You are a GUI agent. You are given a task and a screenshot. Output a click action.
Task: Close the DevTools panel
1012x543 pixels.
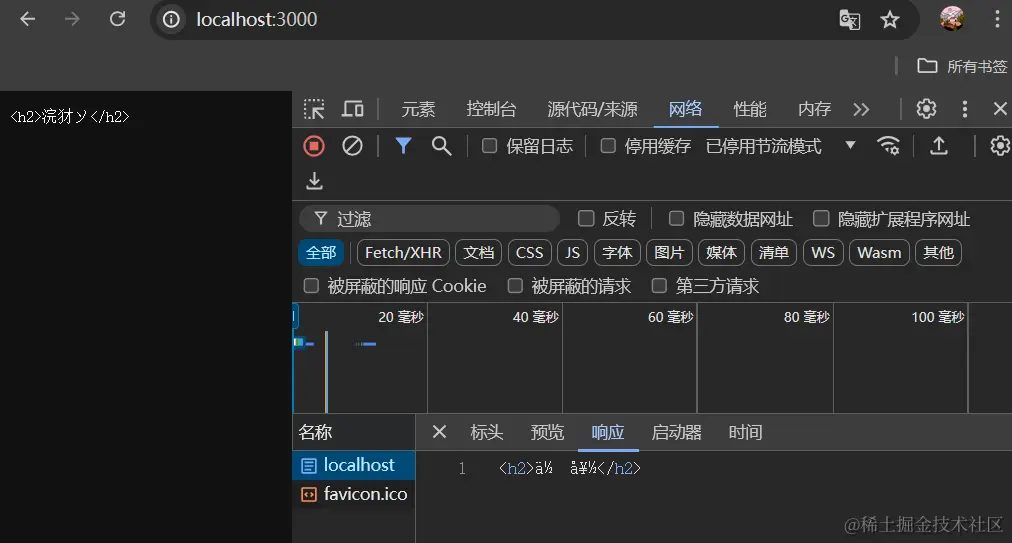click(1000, 108)
